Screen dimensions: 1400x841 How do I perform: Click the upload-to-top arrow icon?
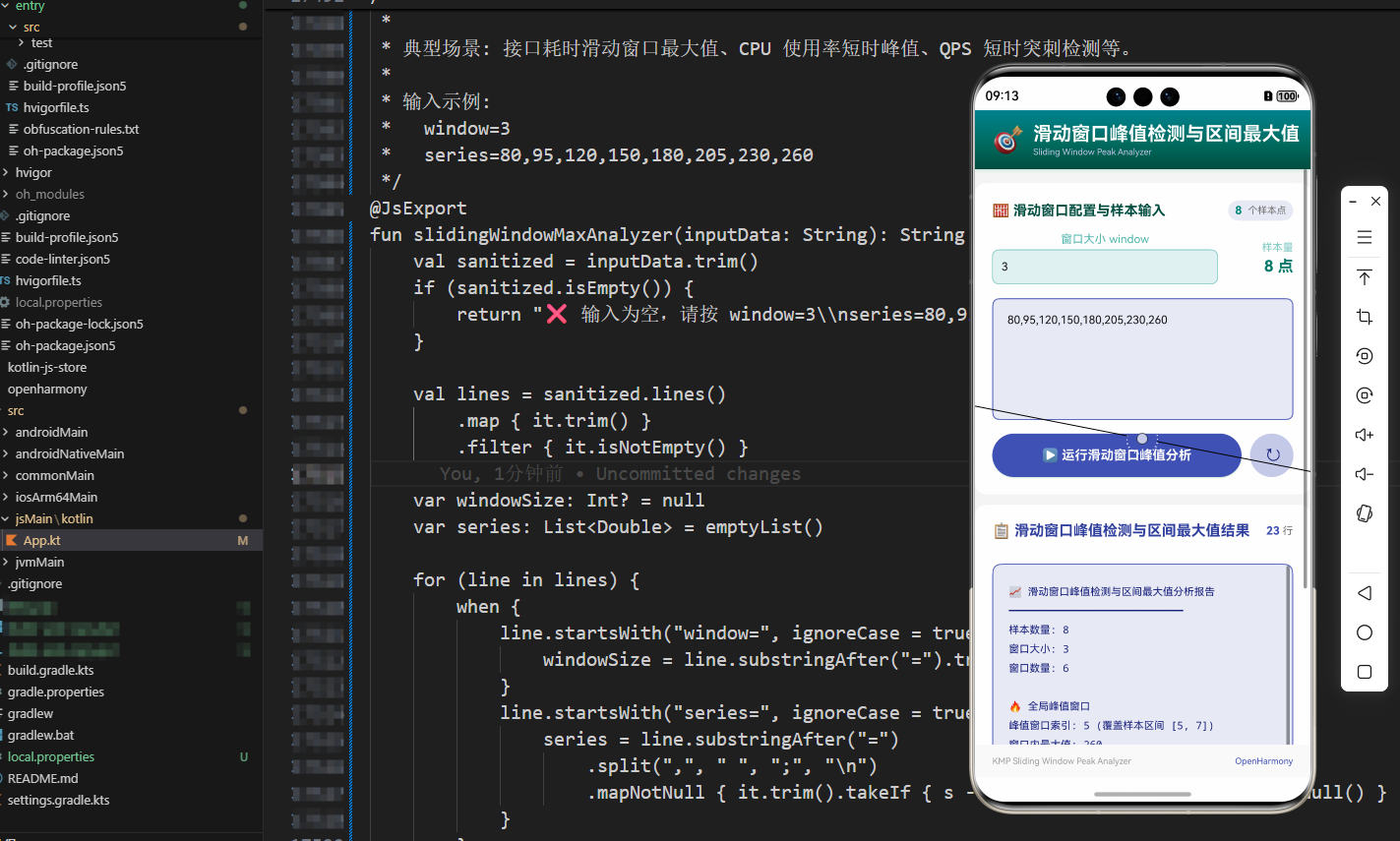pos(1364,277)
